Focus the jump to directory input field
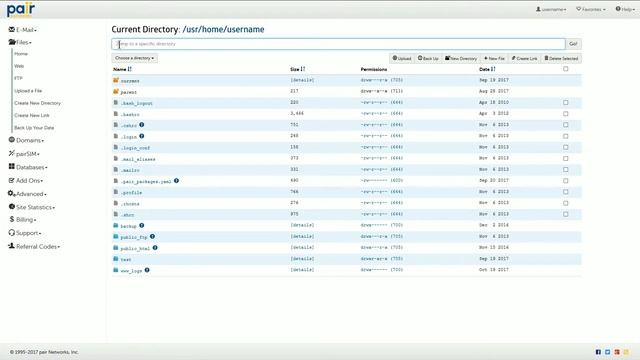640x360 pixels. pos(338,44)
